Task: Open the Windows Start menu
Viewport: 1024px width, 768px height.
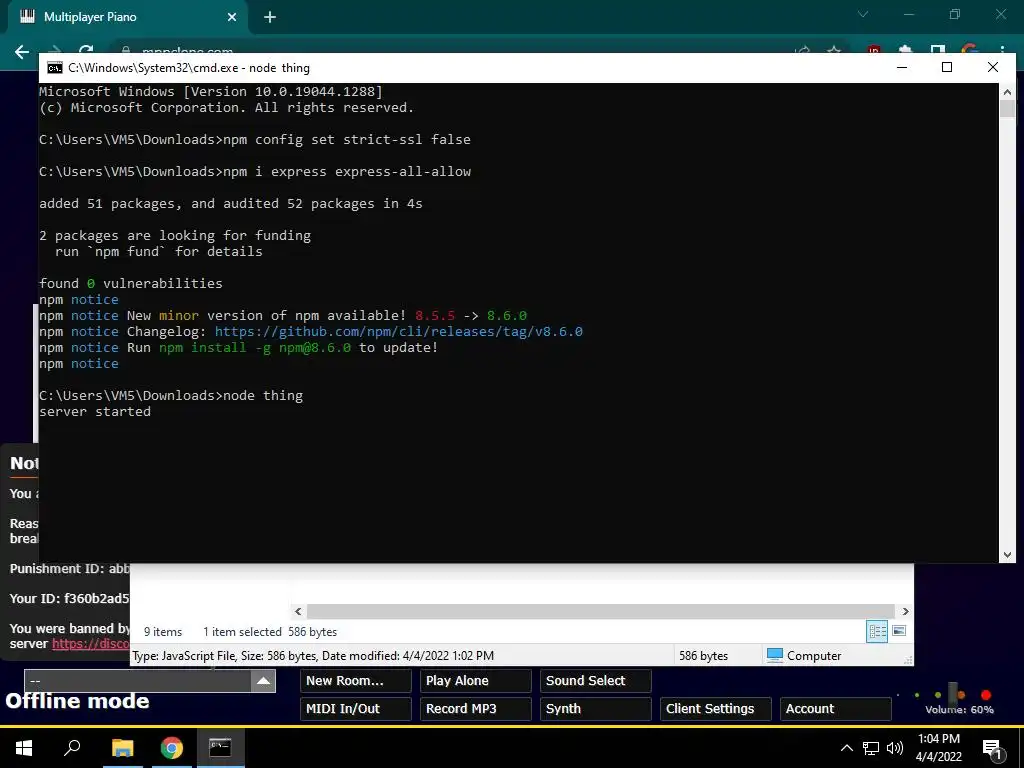Action: (24, 748)
